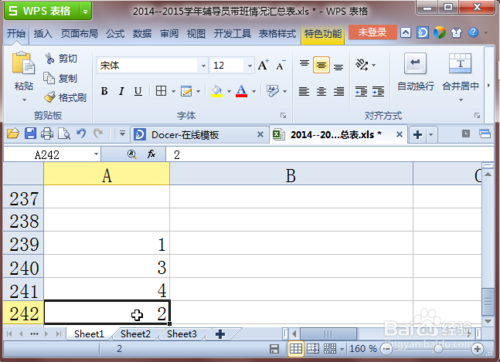The width and height of the screenshot is (500, 362).
Task: Apply cell borders icon
Action: (x=161, y=91)
